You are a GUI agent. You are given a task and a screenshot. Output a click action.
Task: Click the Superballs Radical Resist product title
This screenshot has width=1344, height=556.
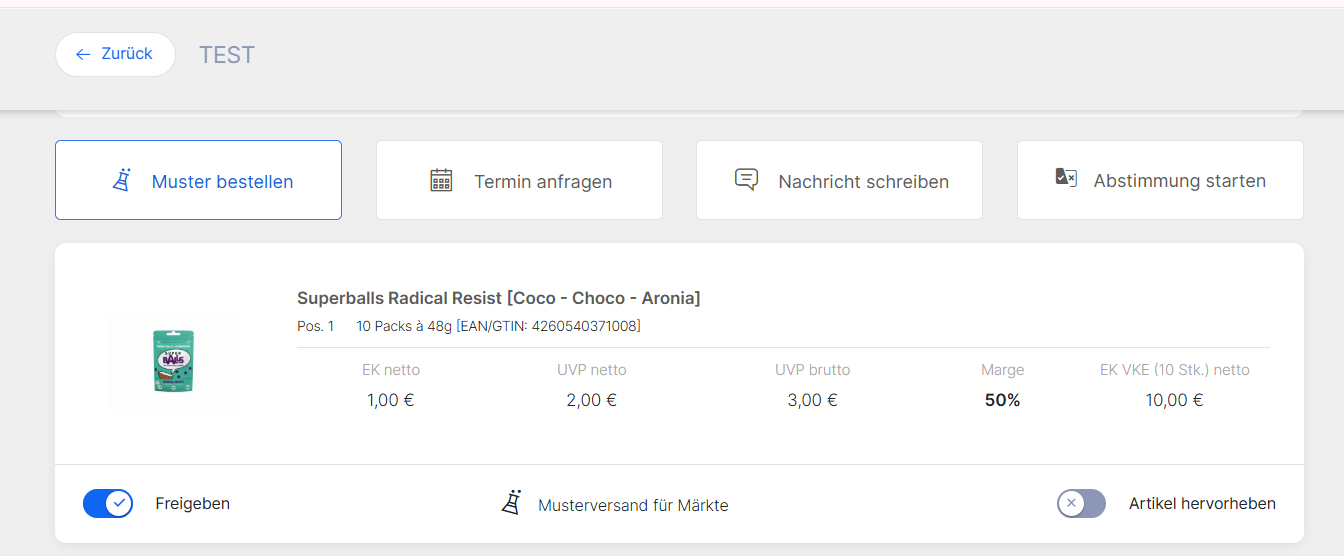(498, 298)
